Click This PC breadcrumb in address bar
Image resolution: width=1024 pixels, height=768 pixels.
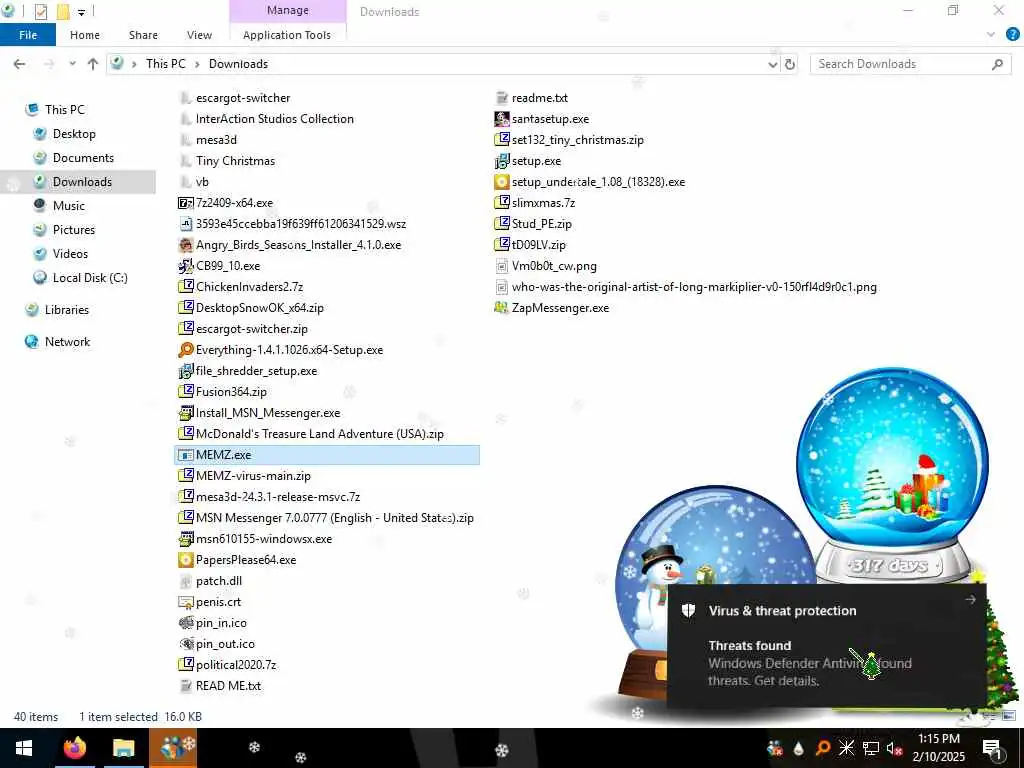[x=165, y=64]
